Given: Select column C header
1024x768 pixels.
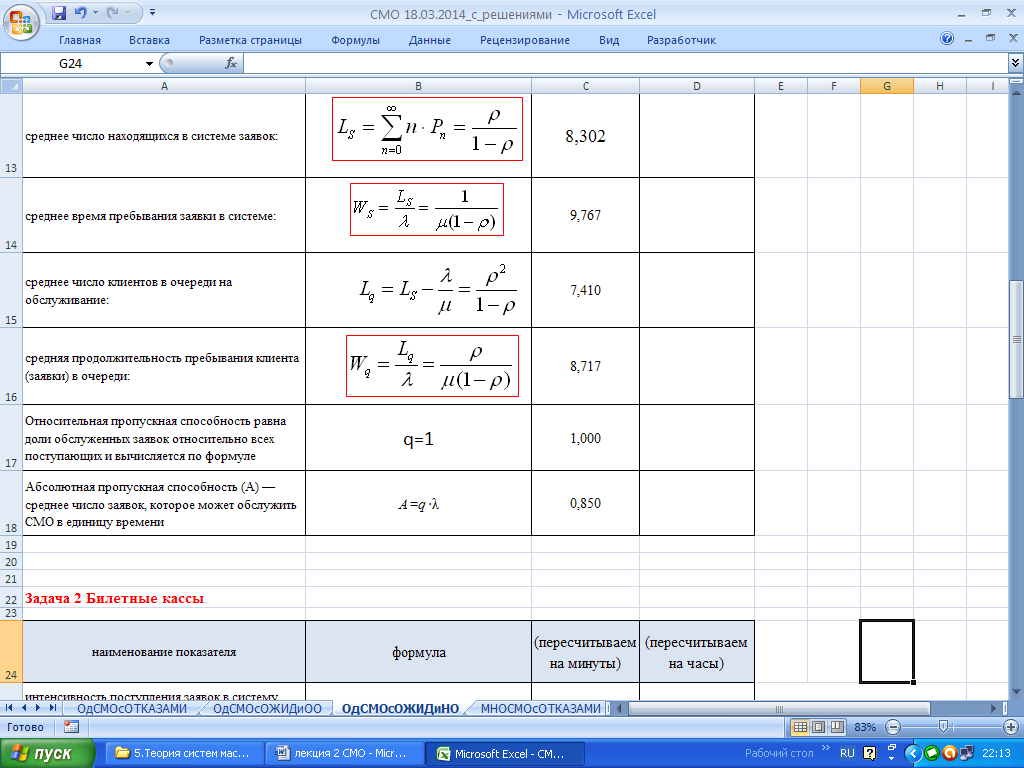Looking at the screenshot, I should tap(586, 86).
